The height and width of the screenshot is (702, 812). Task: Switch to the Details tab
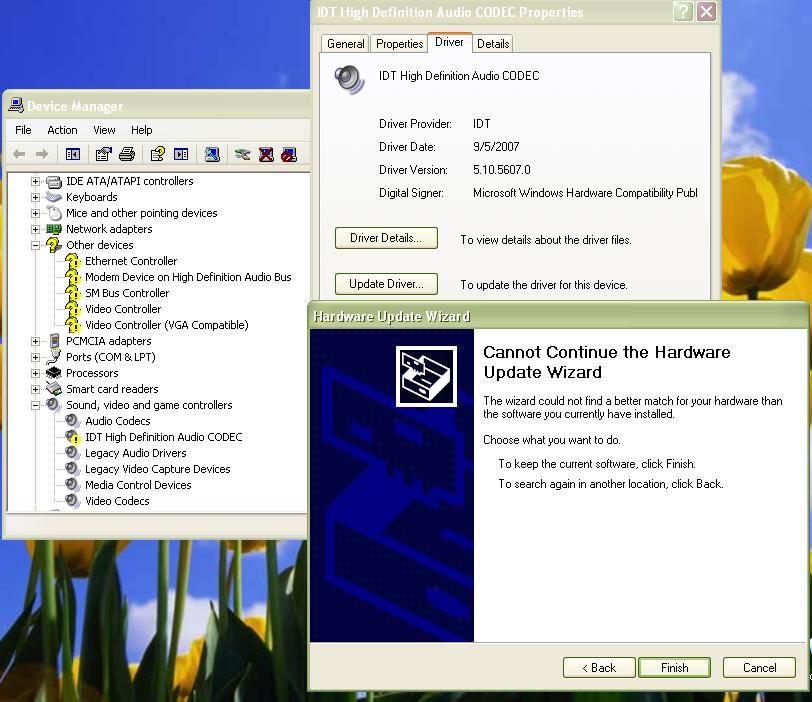coord(493,44)
